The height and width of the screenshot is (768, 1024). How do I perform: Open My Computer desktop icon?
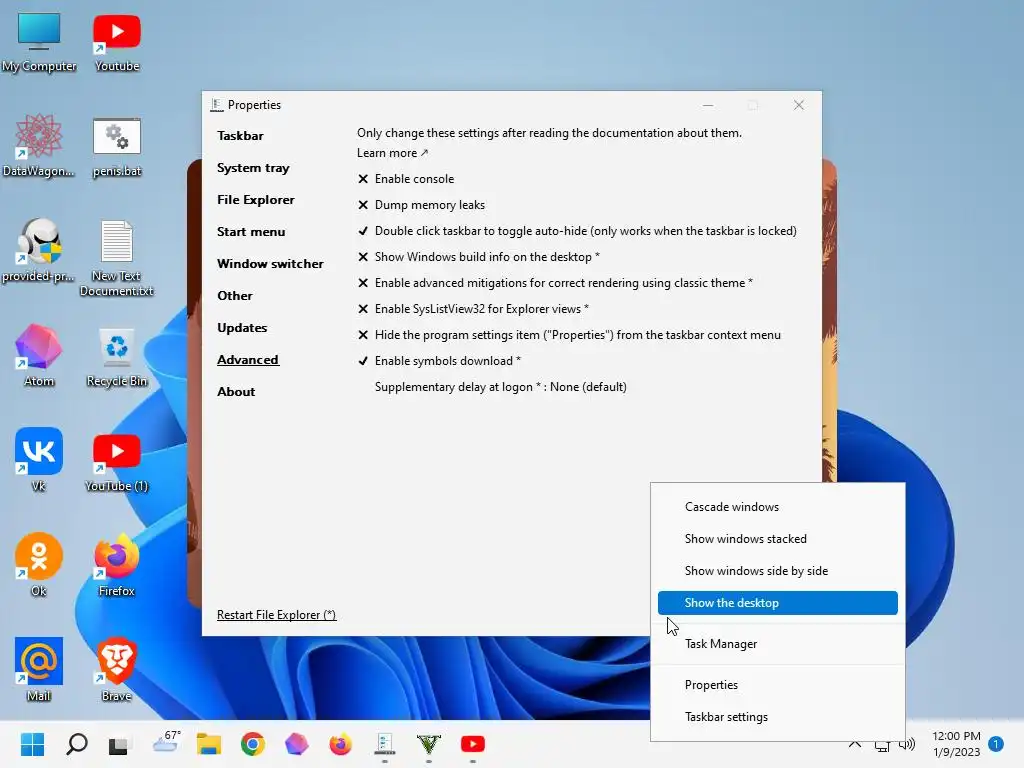click(39, 40)
